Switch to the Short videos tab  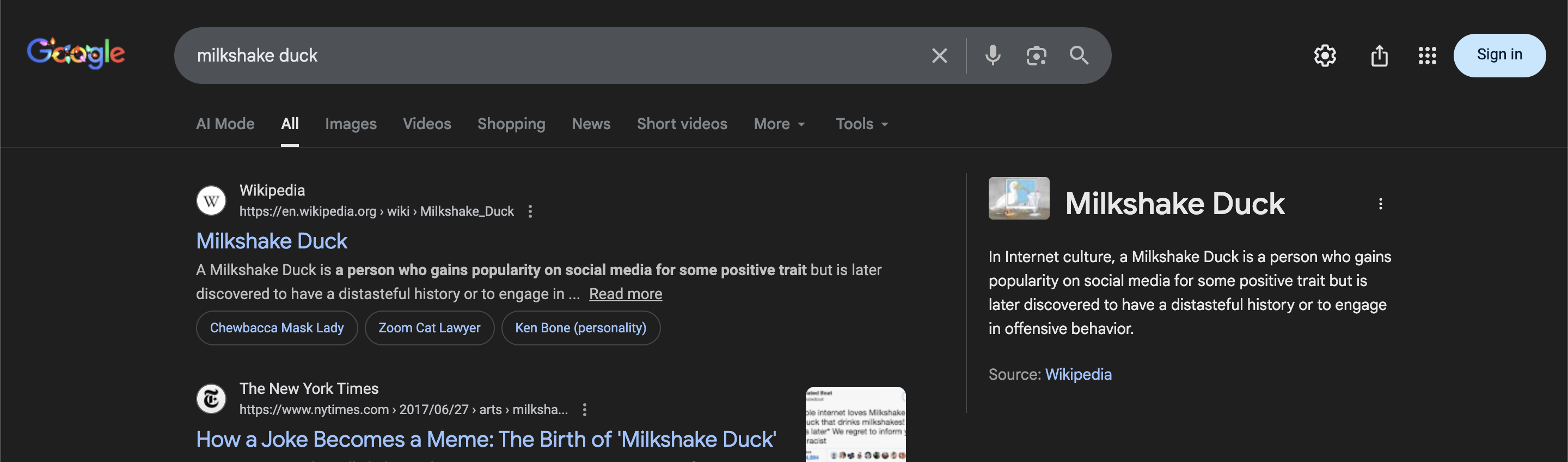pos(682,124)
